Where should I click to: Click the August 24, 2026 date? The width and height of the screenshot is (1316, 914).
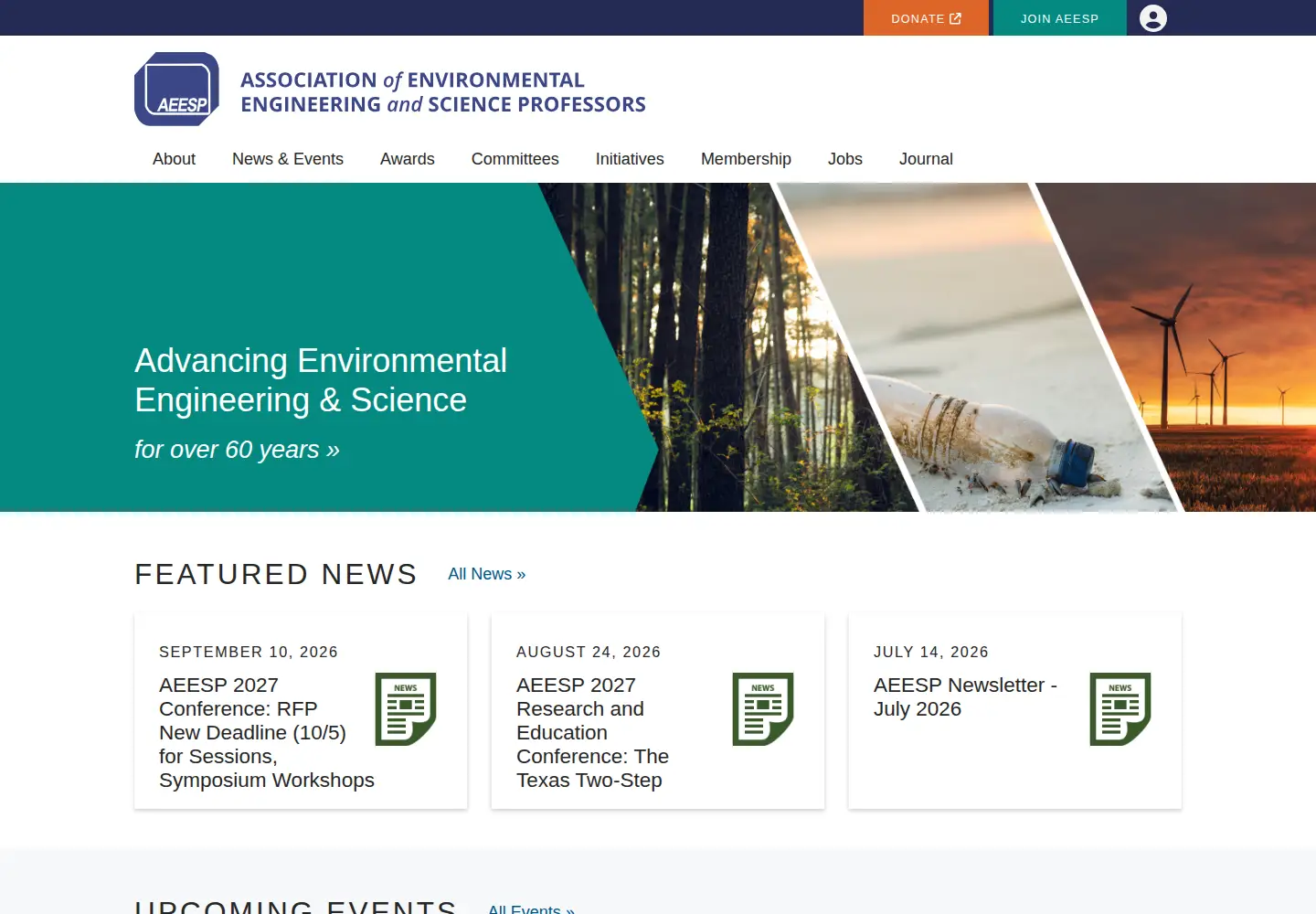[x=589, y=652]
